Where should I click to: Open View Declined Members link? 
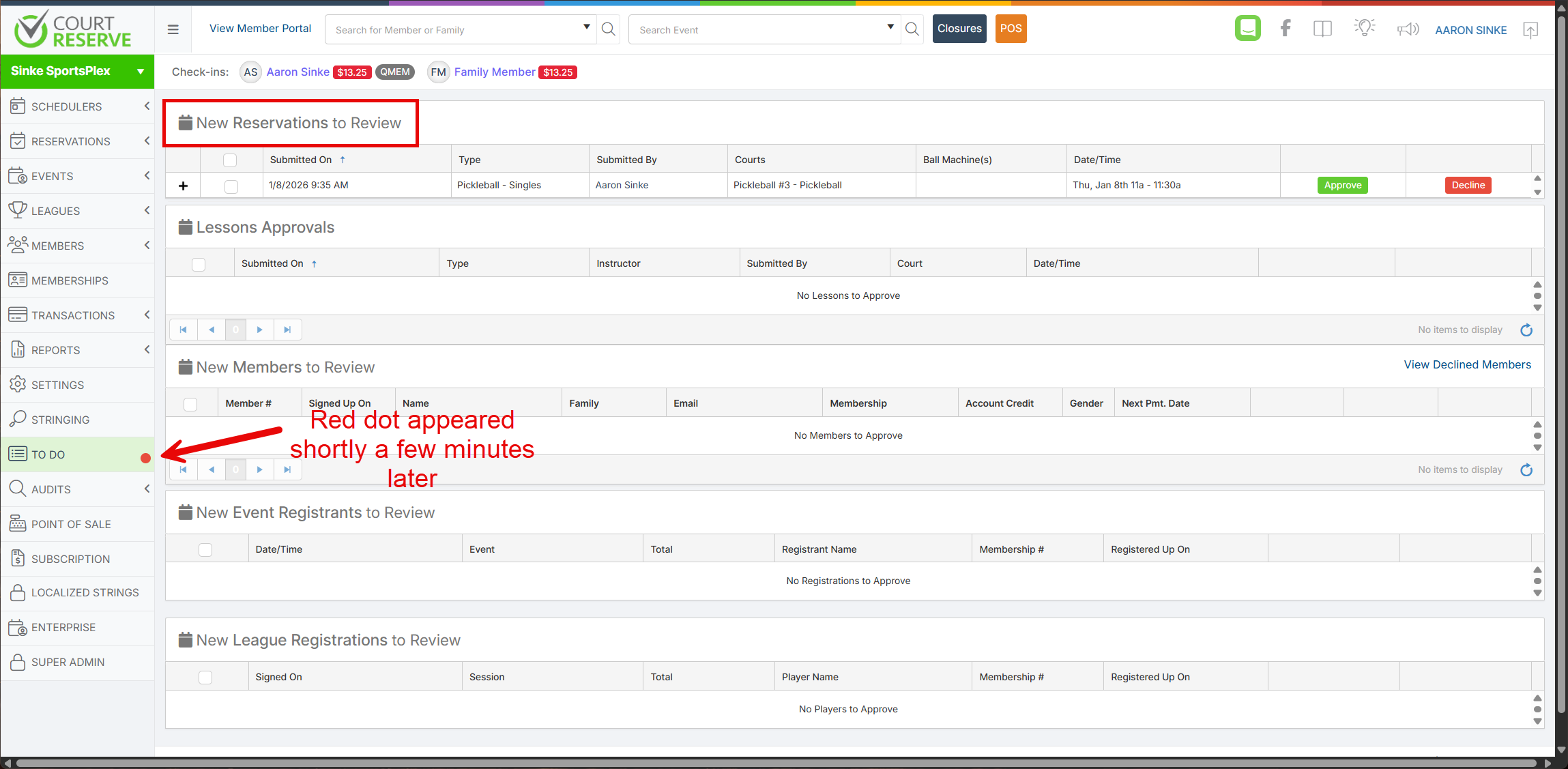click(1467, 365)
